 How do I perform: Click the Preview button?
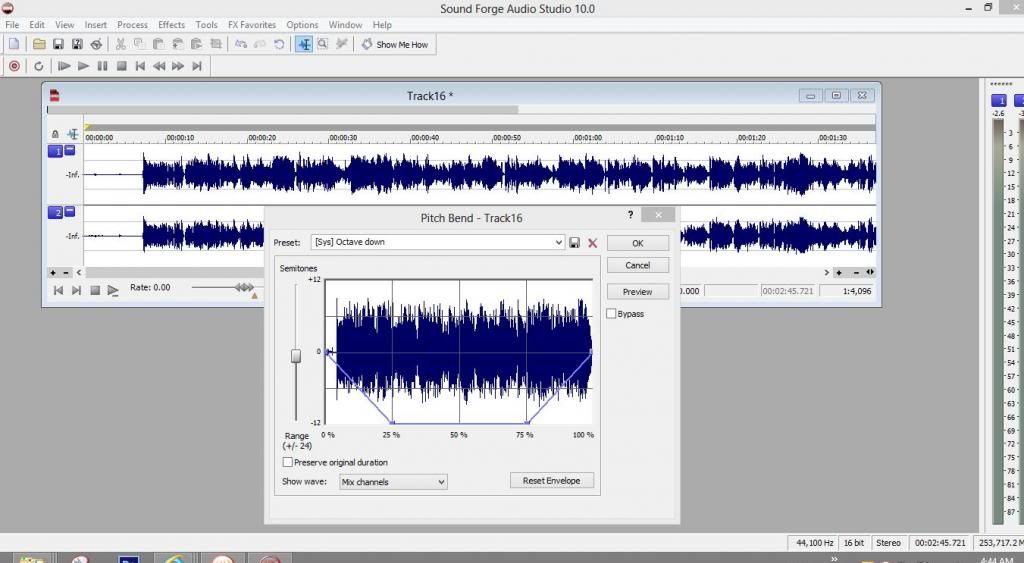point(638,292)
